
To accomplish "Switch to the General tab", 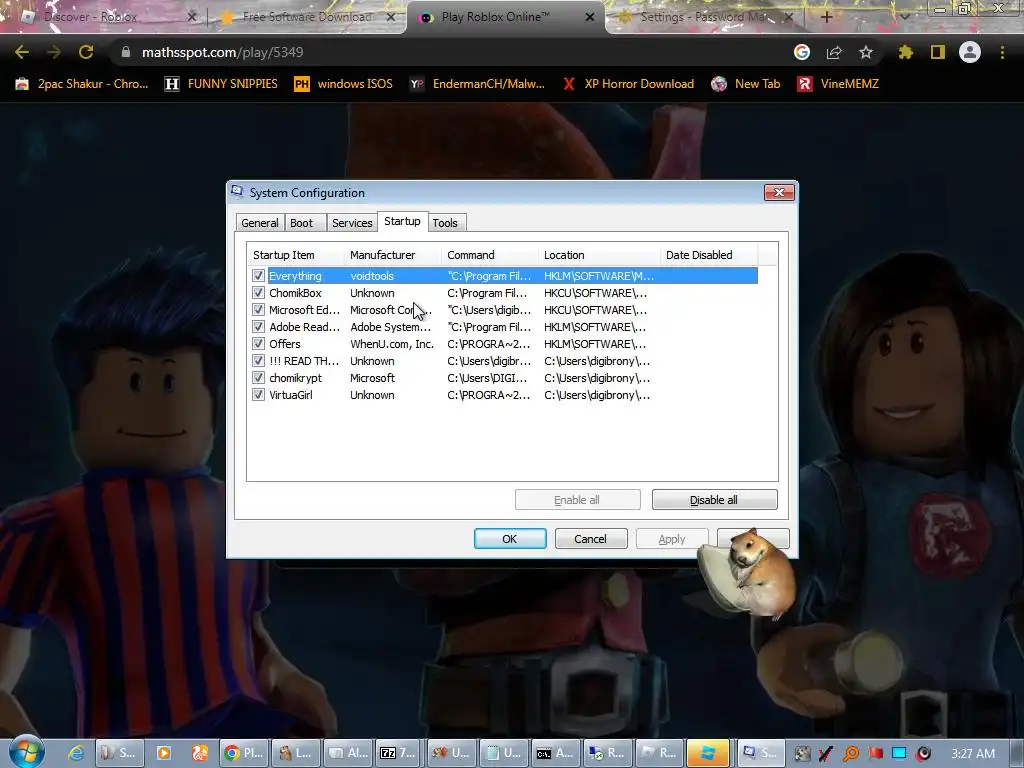I will pyautogui.click(x=260, y=223).
